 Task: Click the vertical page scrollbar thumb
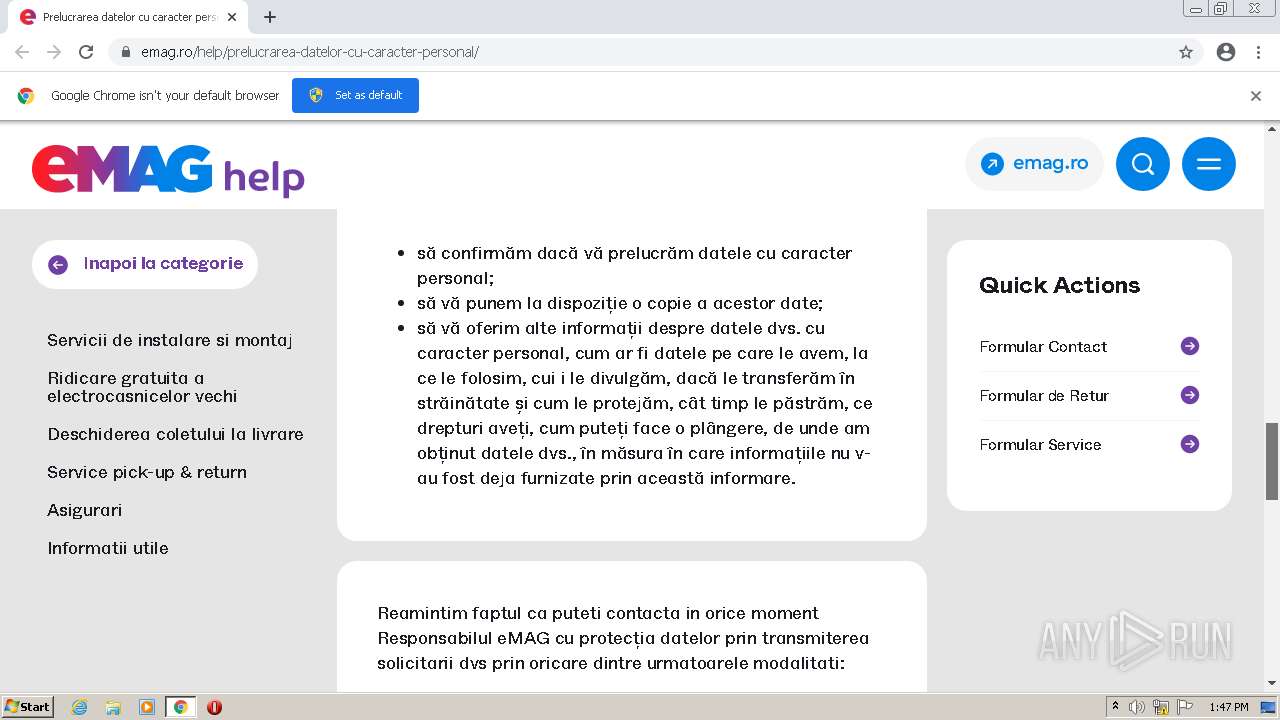pyautogui.click(x=1272, y=461)
